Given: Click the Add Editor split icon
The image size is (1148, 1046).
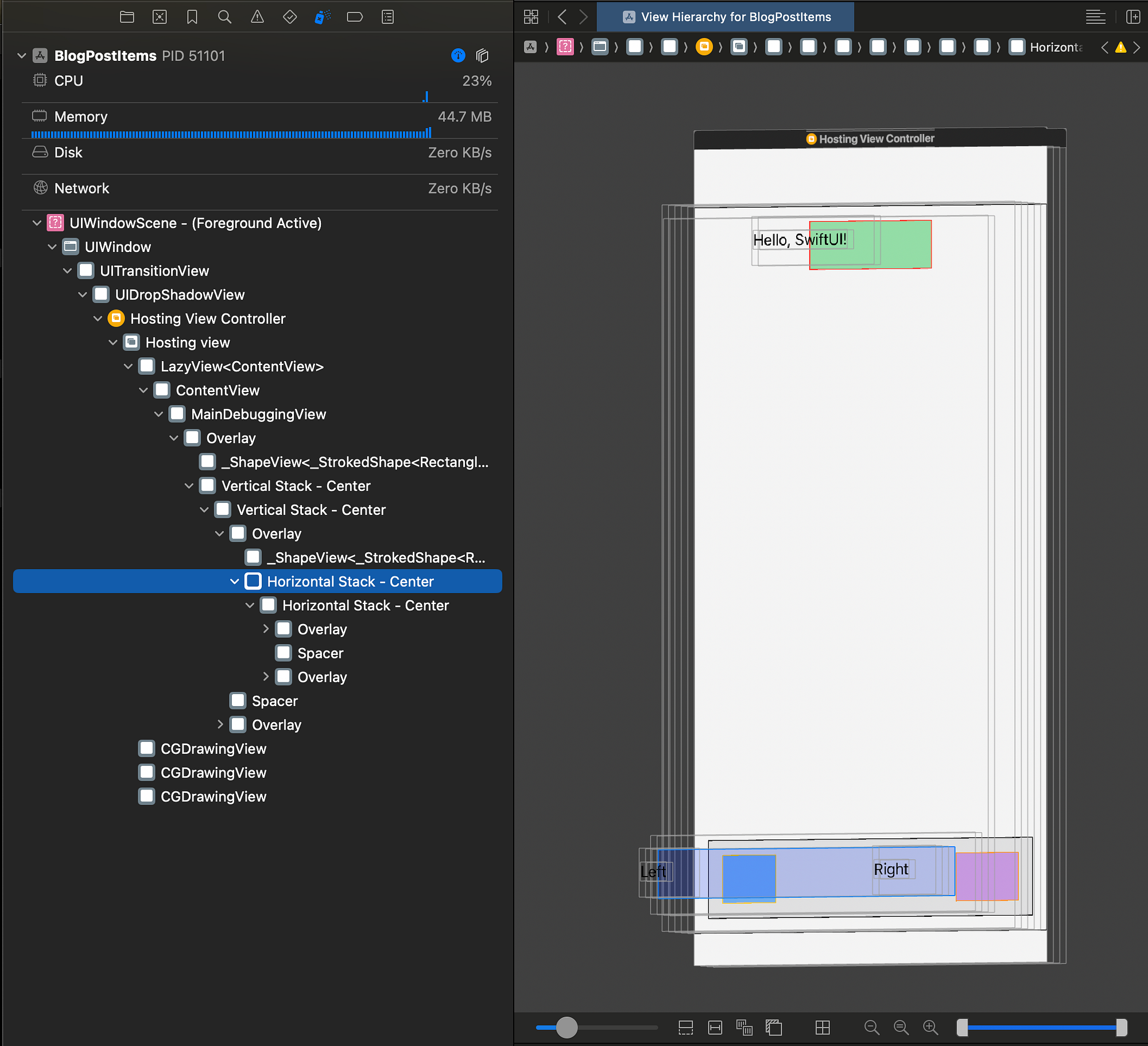Looking at the screenshot, I should click(x=1133, y=17).
